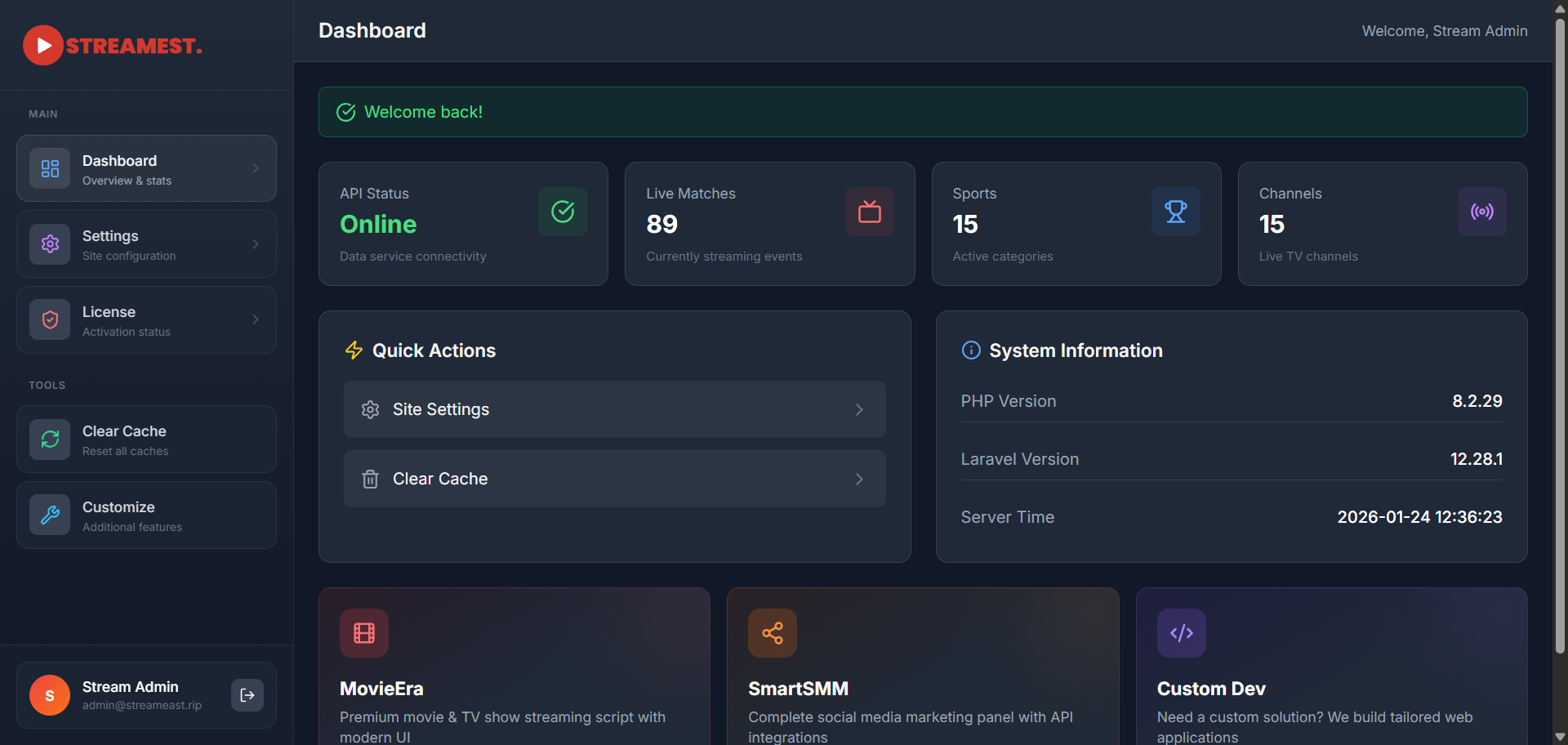This screenshot has width=1568, height=745.
Task: Select Dashboard in the sidebar
Action: (x=145, y=168)
